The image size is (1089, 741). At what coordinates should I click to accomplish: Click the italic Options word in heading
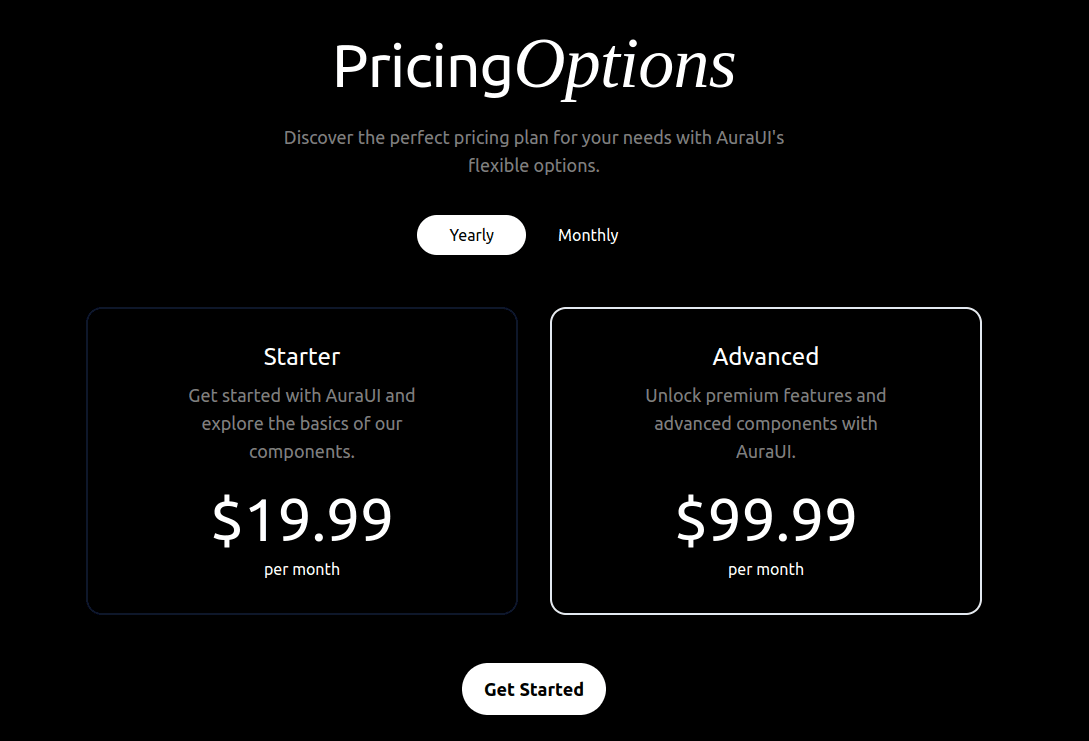[x=625, y=67]
